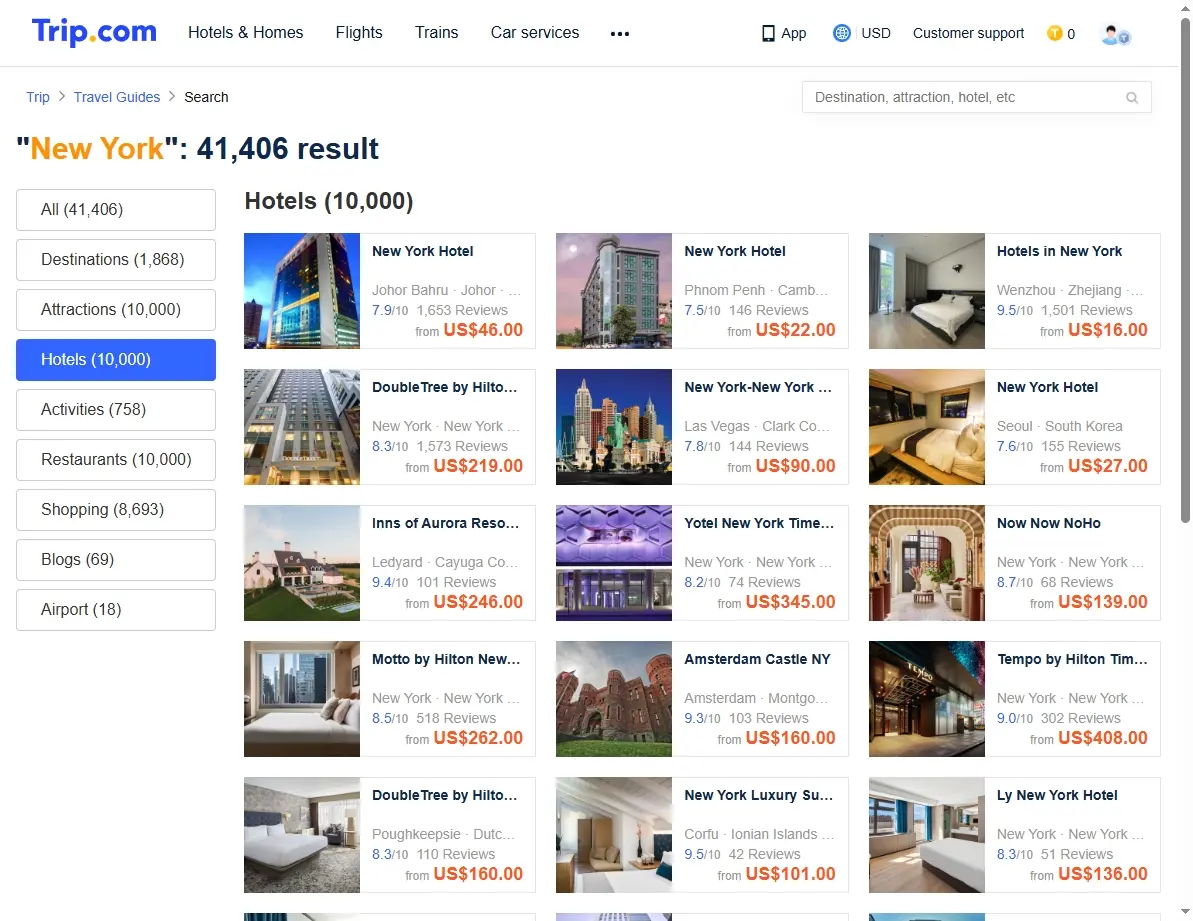Image resolution: width=1193 pixels, height=921 pixels.
Task: Open Hotels & Homes menu
Action: 246,33
